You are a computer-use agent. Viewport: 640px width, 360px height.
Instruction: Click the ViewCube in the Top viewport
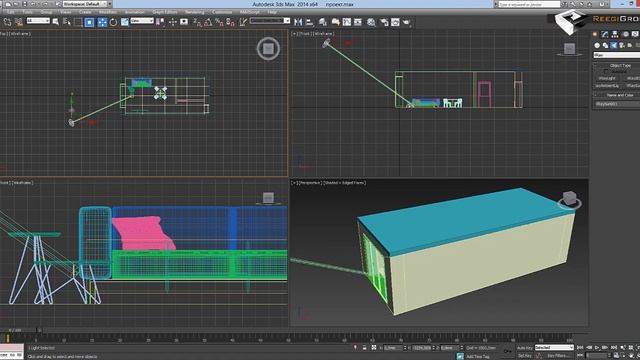point(268,49)
